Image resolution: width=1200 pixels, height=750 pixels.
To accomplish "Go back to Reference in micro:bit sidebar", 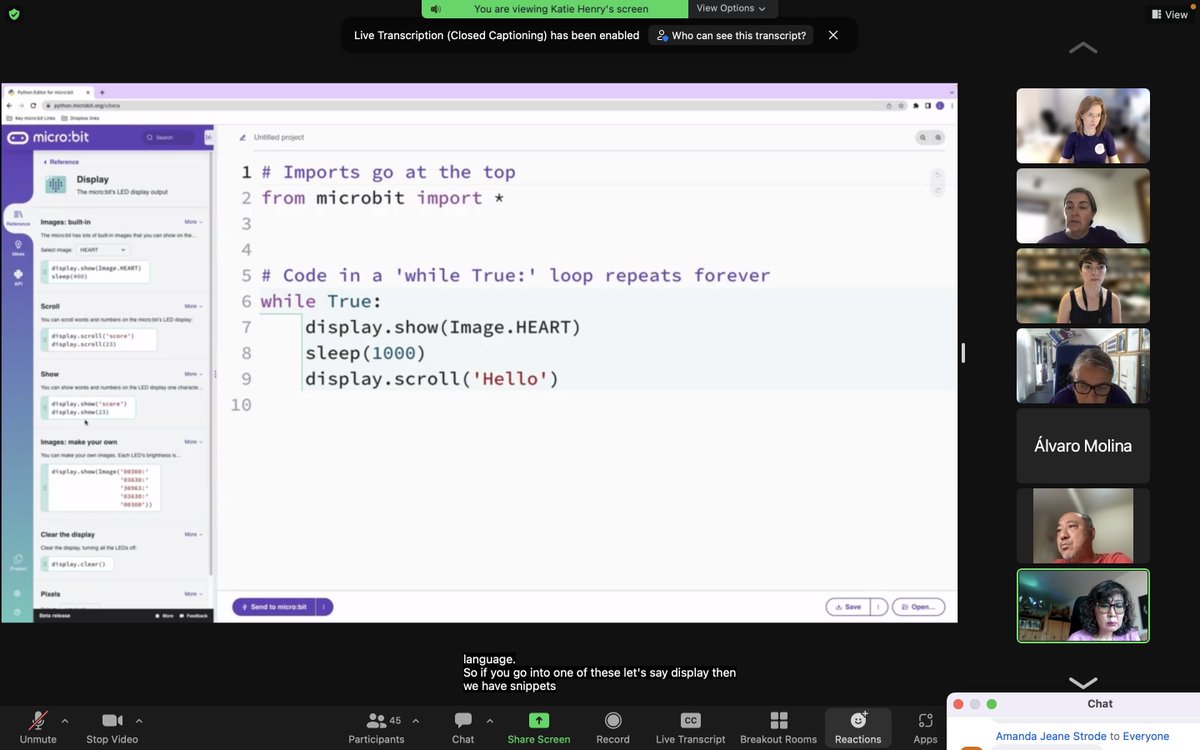I will pyautogui.click(x=61, y=162).
